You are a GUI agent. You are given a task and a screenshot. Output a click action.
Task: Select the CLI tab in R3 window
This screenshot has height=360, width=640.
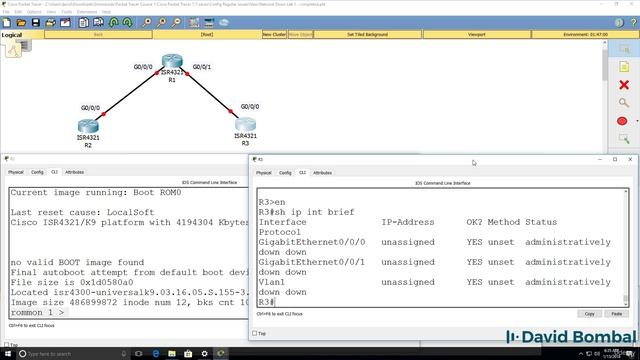click(302, 173)
